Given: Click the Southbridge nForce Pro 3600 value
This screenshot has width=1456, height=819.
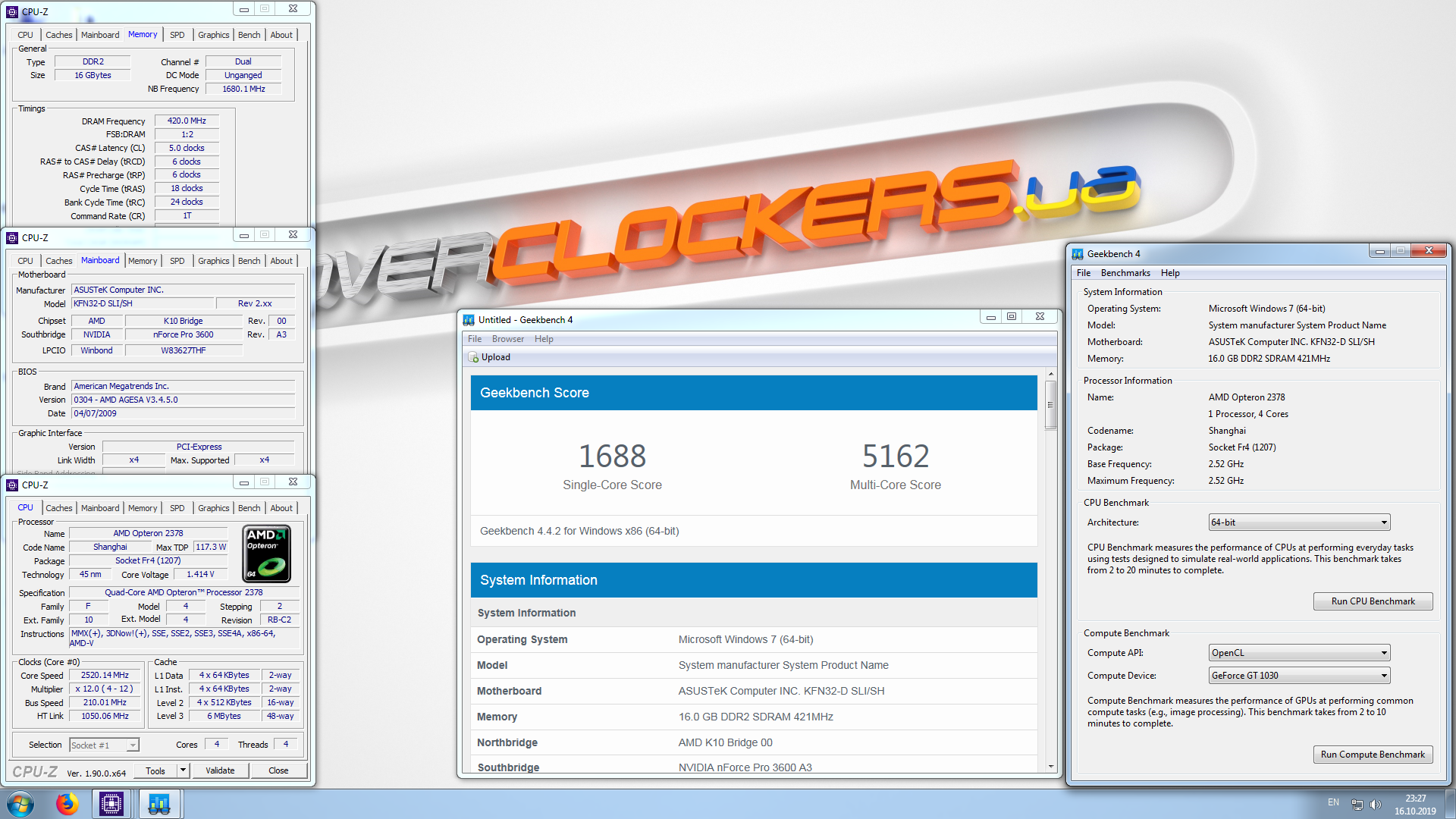Looking at the screenshot, I should (184, 334).
